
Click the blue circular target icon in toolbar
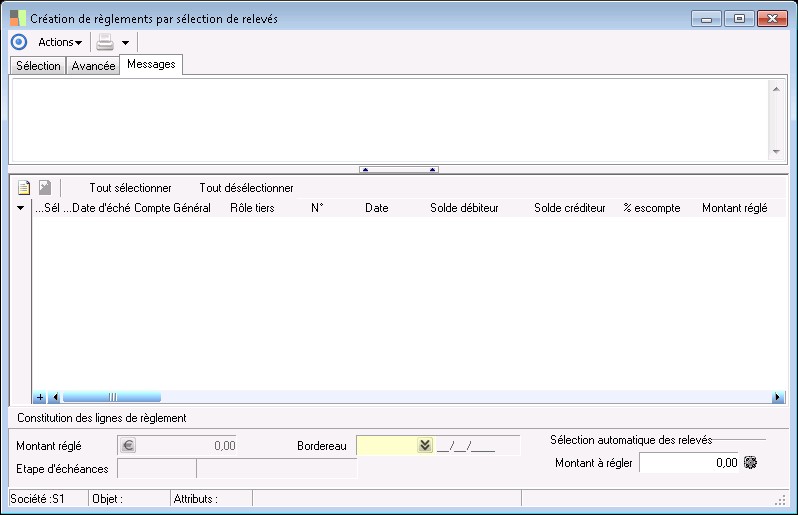point(19,42)
